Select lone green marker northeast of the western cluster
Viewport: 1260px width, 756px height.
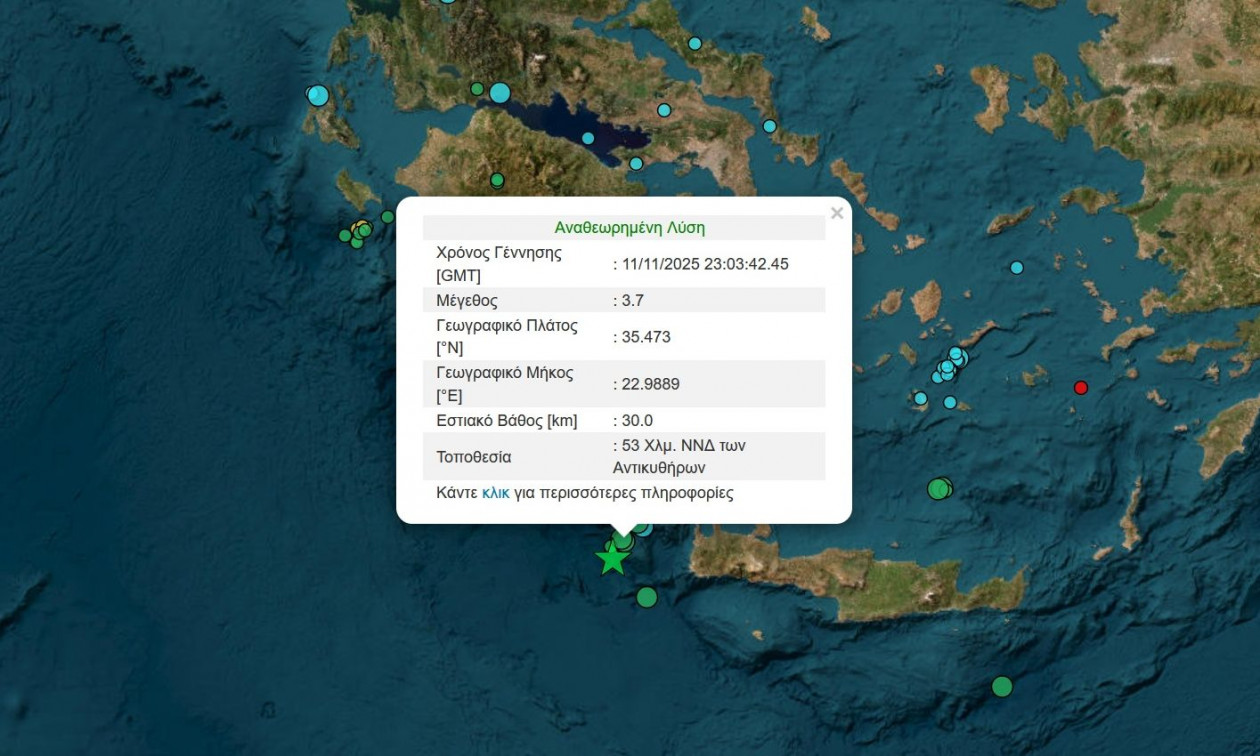coord(387,217)
